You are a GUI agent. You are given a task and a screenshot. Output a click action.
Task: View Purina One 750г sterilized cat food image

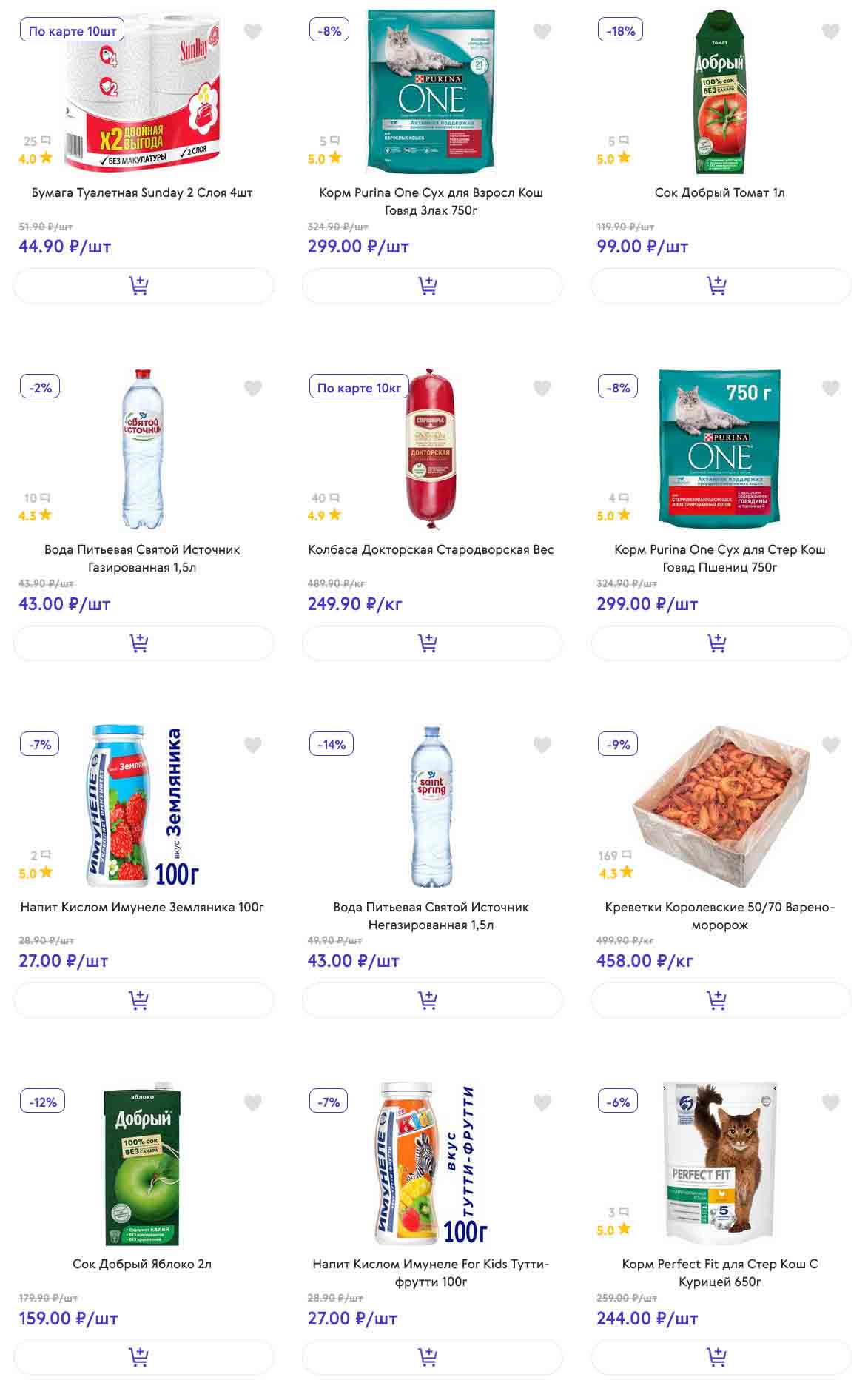pyautogui.click(x=719, y=446)
